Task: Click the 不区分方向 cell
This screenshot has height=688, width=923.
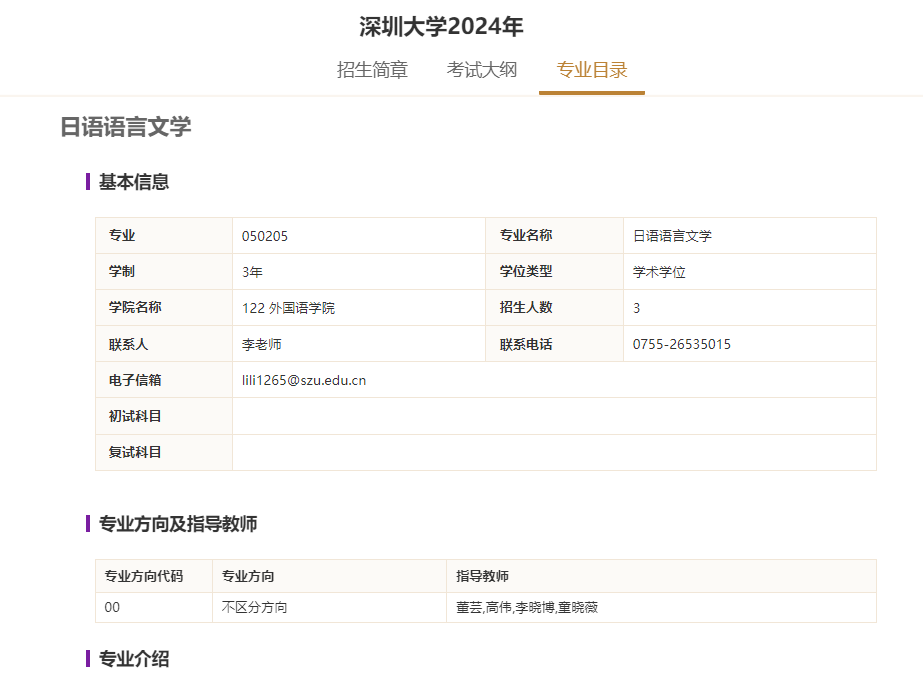Action: pos(329,607)
